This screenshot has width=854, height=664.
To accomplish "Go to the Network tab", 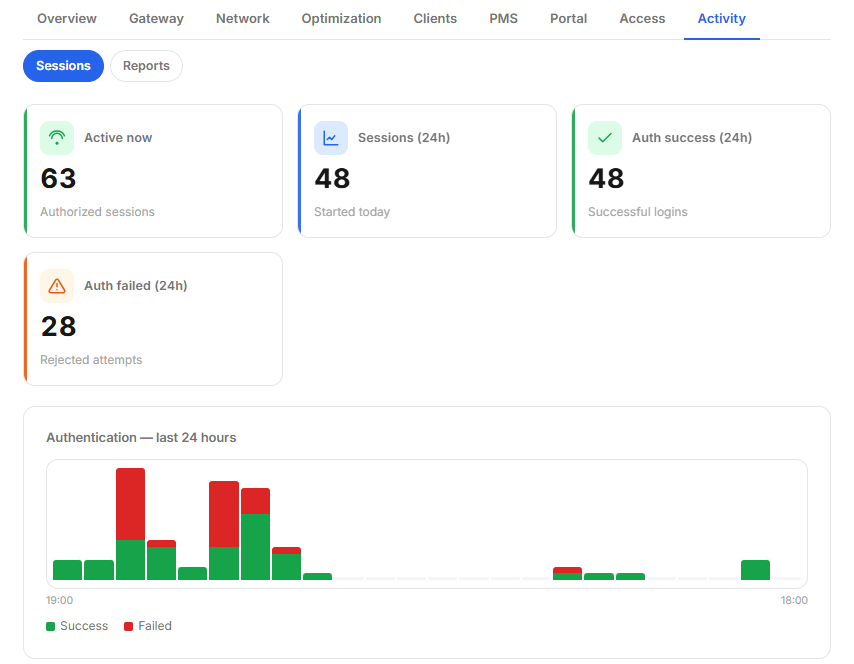I will [242, 19].
